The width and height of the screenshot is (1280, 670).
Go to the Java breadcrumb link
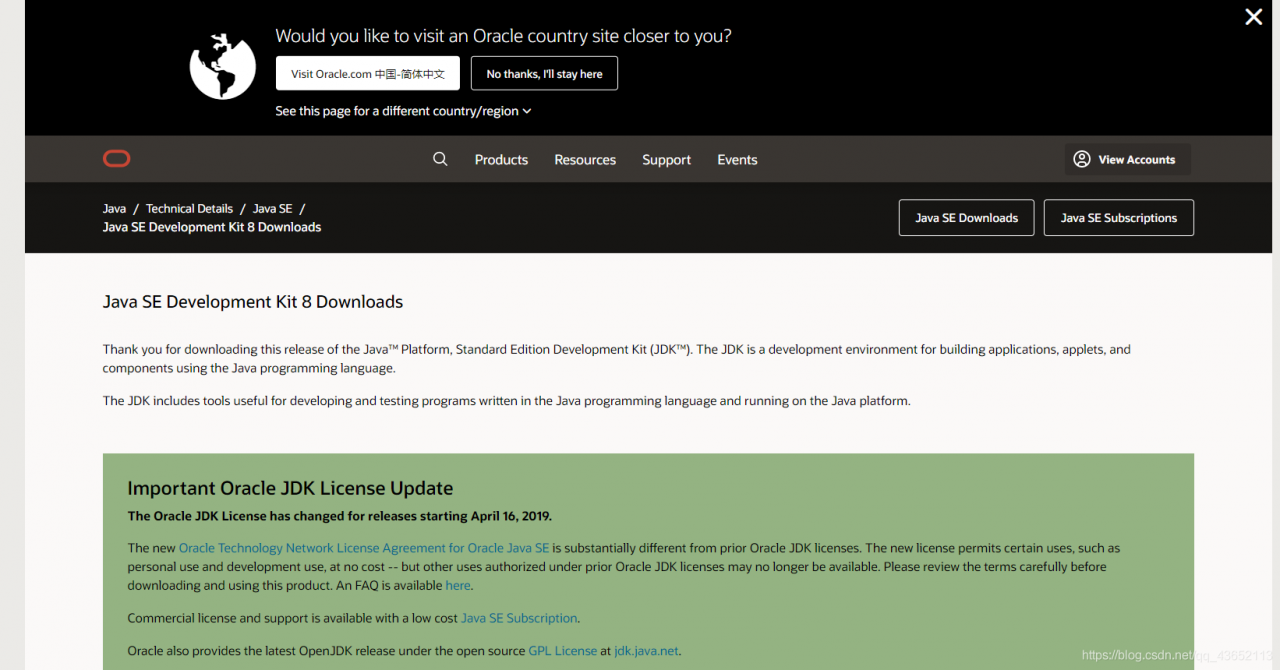(x=114, y=209)
